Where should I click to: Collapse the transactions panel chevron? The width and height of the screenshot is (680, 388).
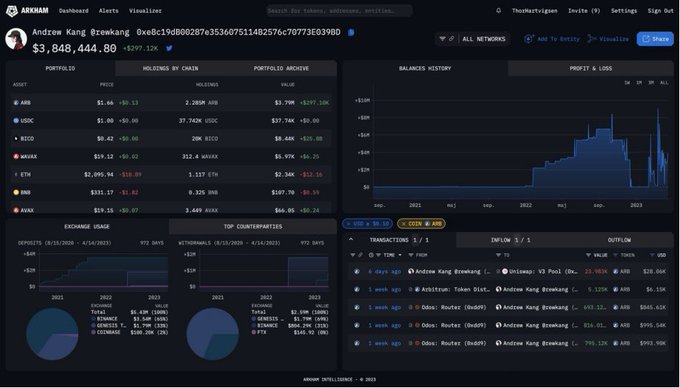click(x=351, y=239)
